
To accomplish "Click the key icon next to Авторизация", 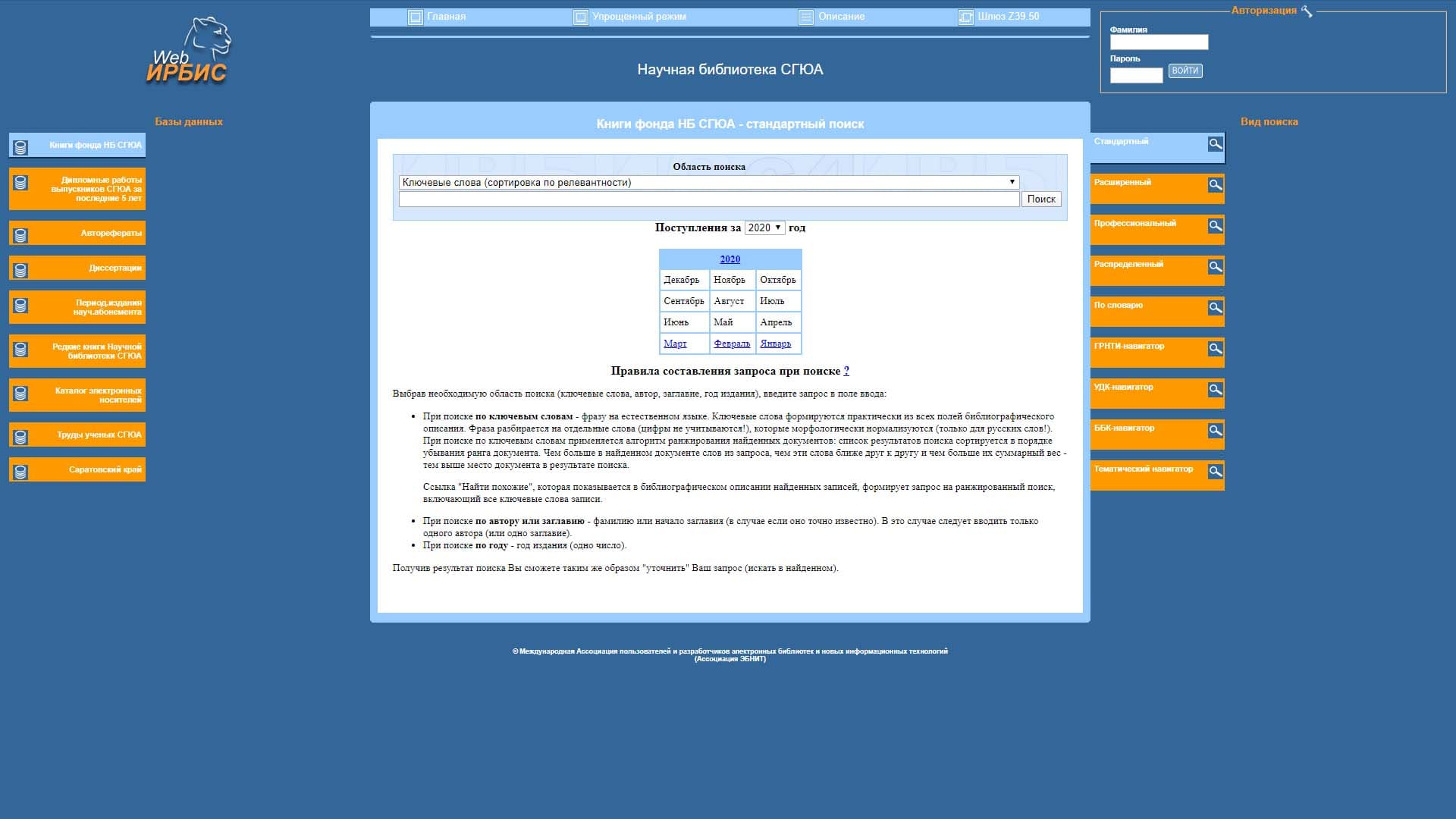I will point(1306,11).
